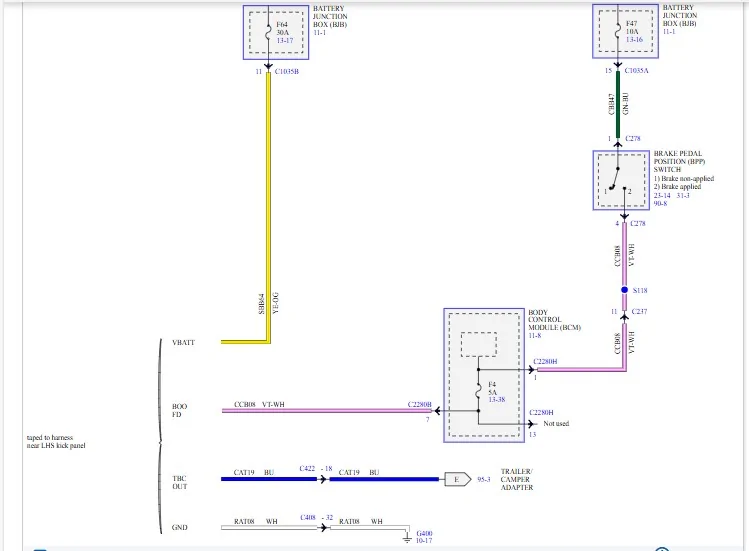Screen dimensions: 749x551
Task: Click connector label C408
Action: [x=308, y=518]
